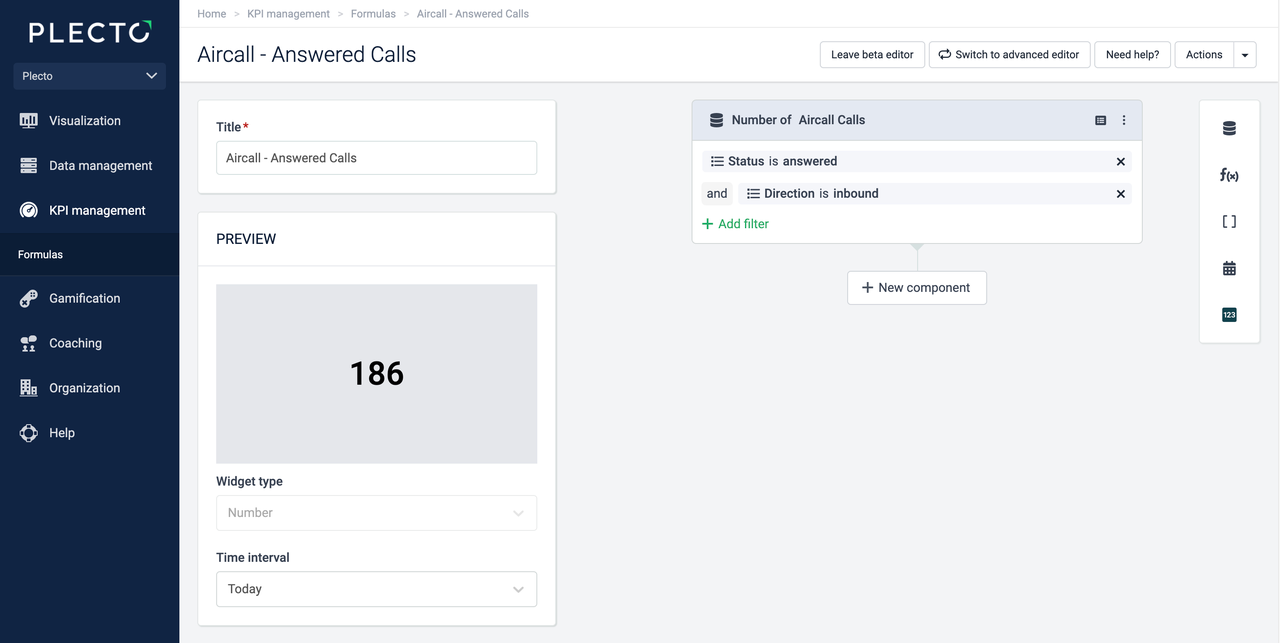This screenshot has width=1280, height=643.
Task: Open the table view icon on Aircall Calls
Action: pos(1100,120)
